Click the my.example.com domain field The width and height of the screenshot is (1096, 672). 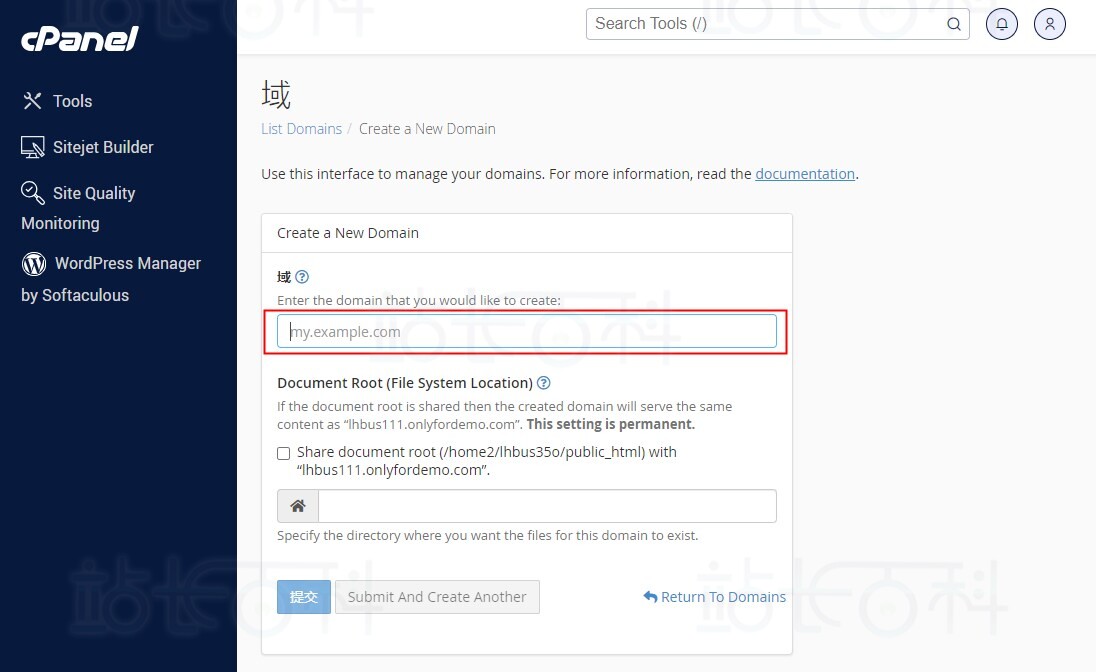[526, 332]
